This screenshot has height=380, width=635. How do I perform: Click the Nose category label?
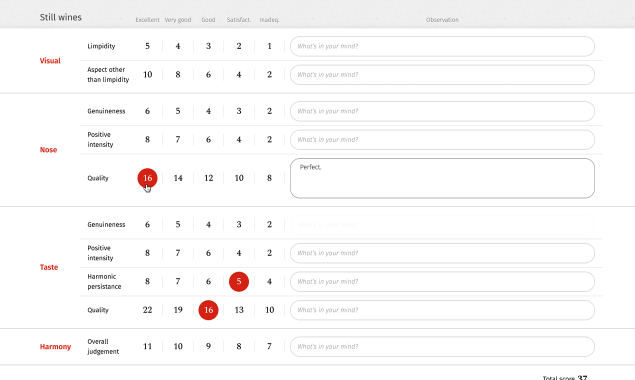[x=48, y=150]
